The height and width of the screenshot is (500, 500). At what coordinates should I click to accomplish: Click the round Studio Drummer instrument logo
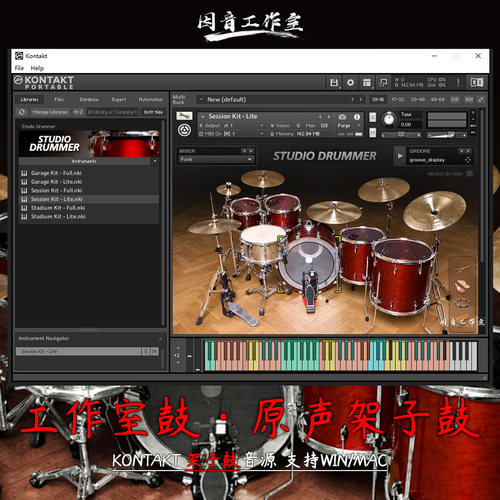click(184, 130)
